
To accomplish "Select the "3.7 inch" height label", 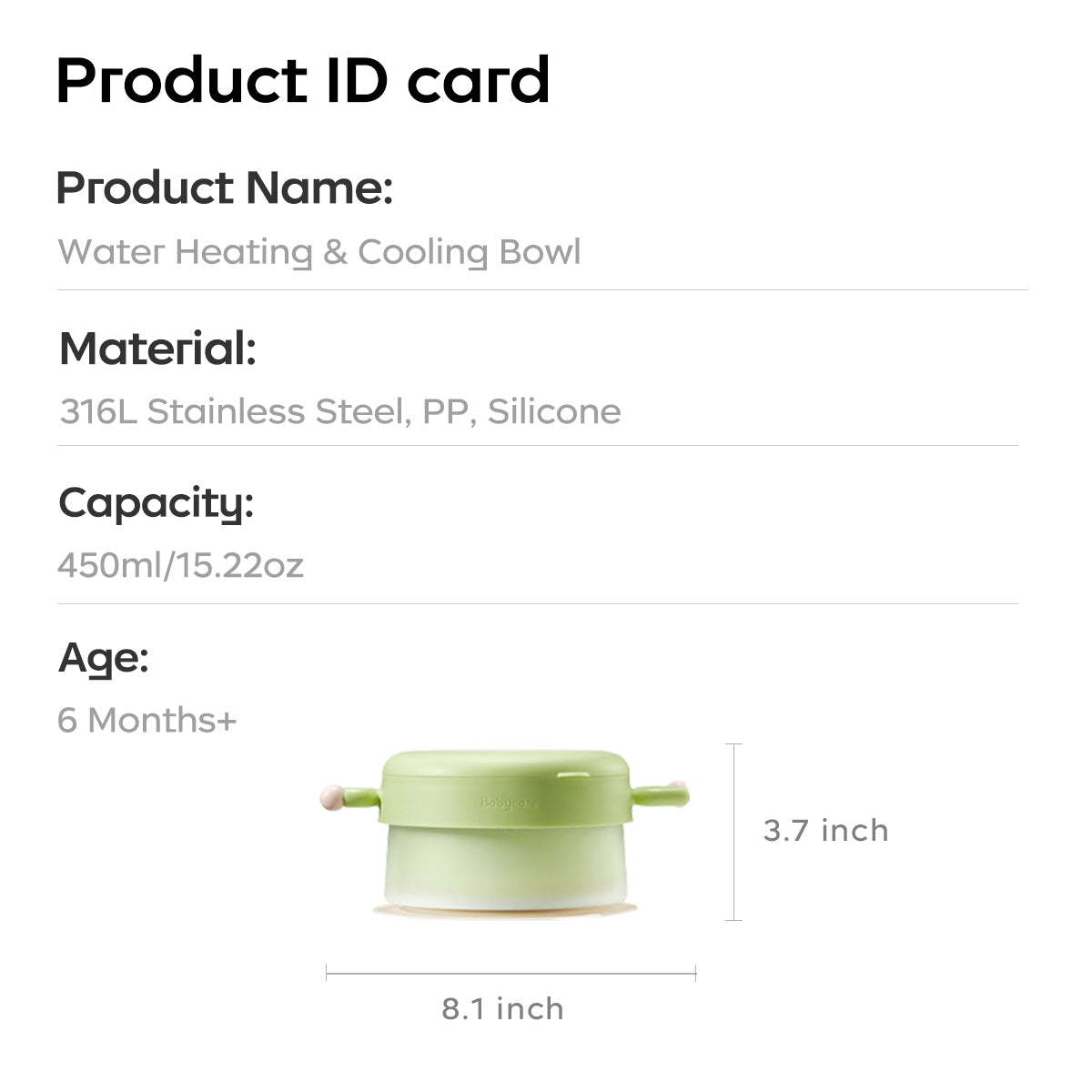I will (x=825, y=831).
